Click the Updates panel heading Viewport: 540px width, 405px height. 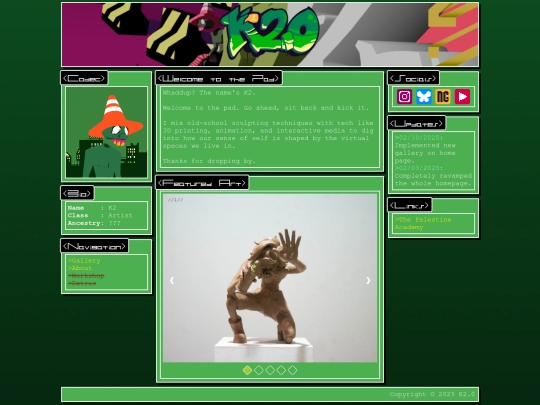(417, 123)
